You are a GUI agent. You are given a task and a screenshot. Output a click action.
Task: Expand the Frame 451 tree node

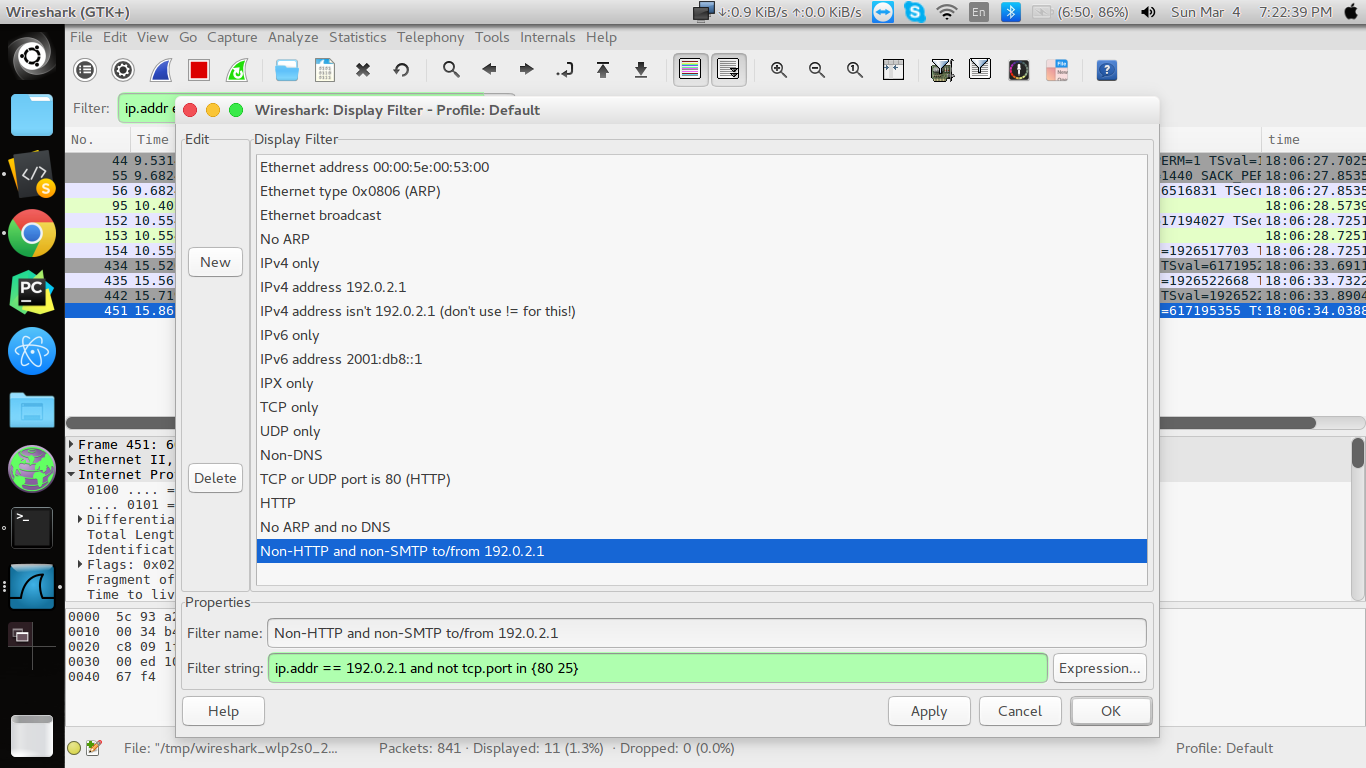click(71, 444)
